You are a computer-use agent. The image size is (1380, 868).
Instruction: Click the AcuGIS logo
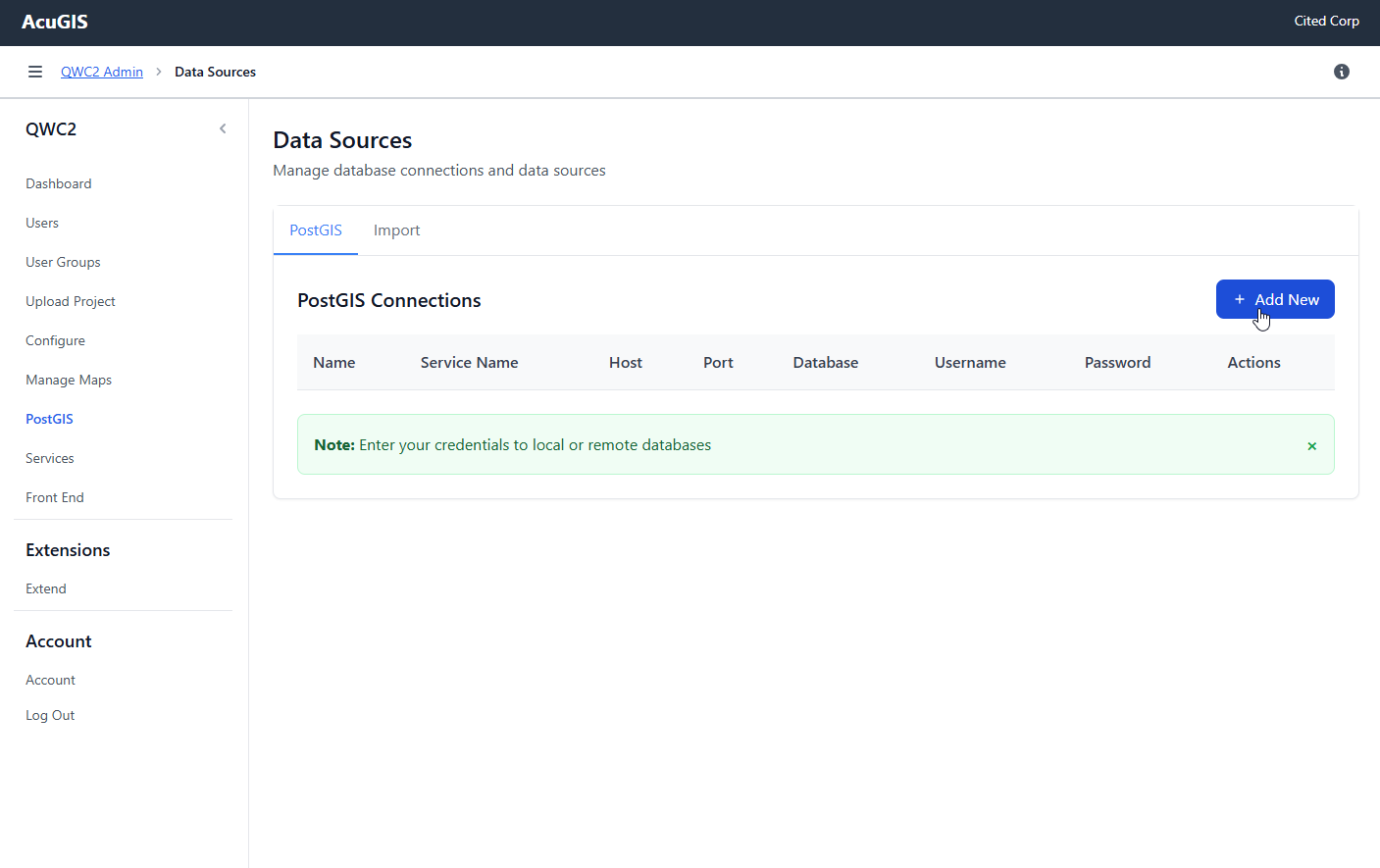tap(55, 22)
